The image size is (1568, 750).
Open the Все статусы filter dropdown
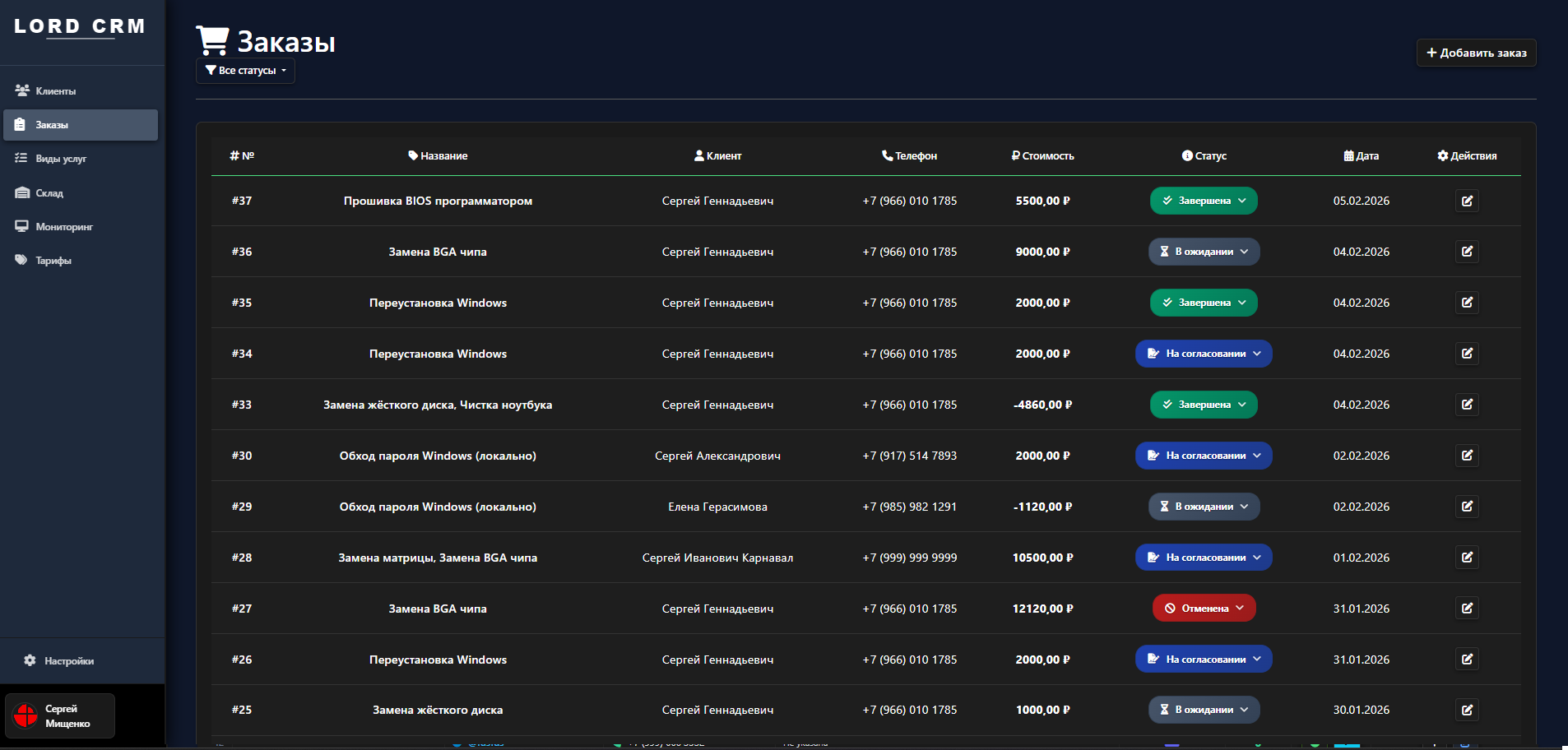click(x=245, y=71)
